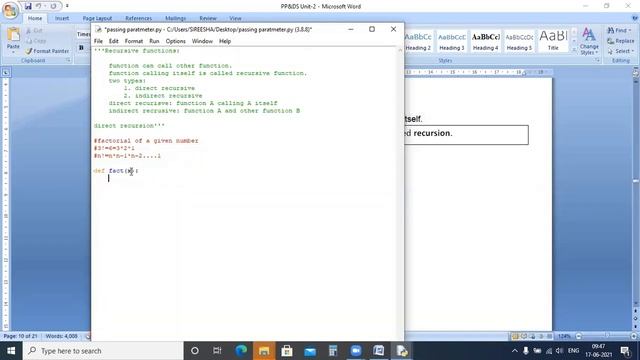Open File Explorer from taskbar
640x360 pixels.
[264, 351]
